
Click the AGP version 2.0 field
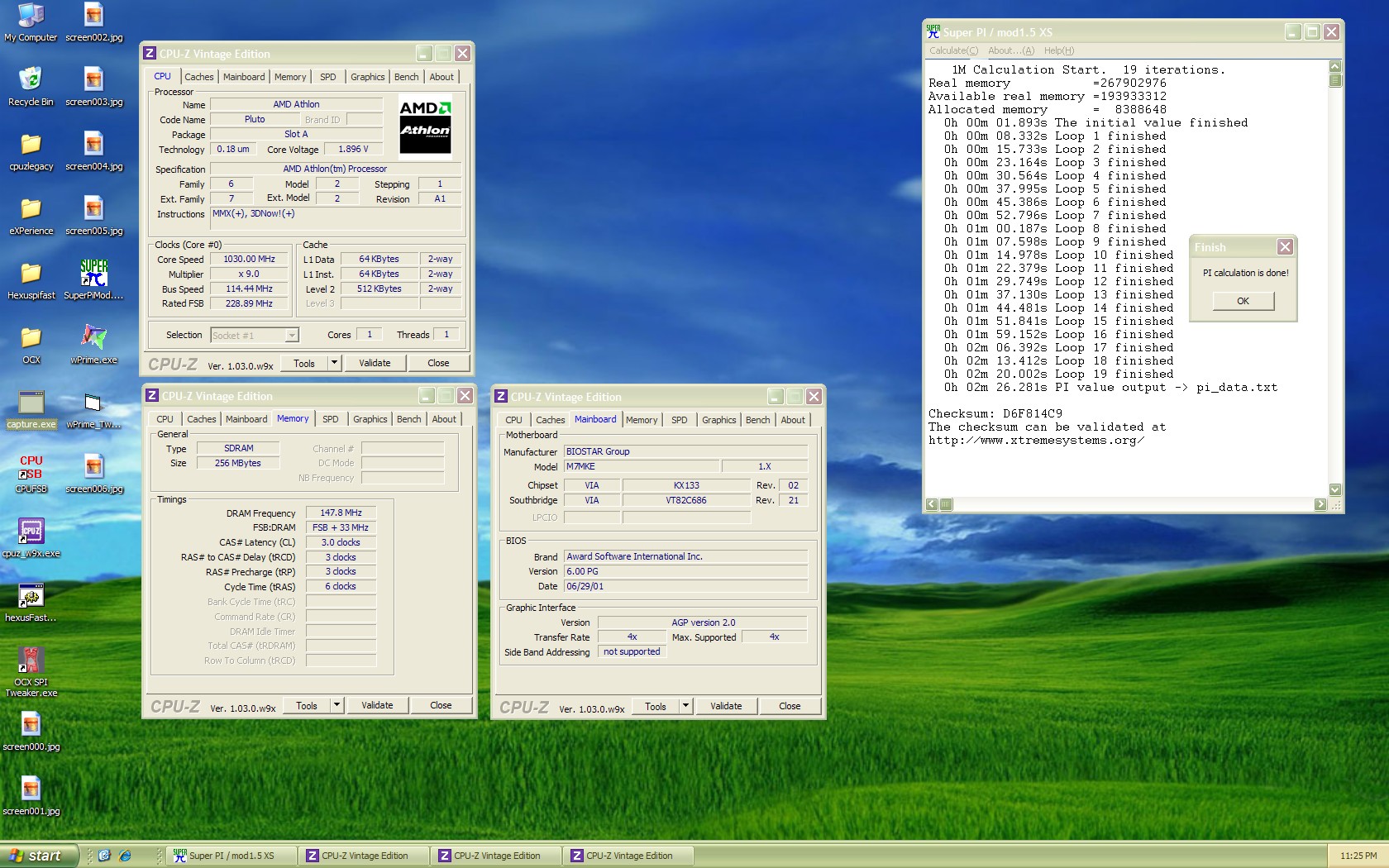(x=703, y=622)
